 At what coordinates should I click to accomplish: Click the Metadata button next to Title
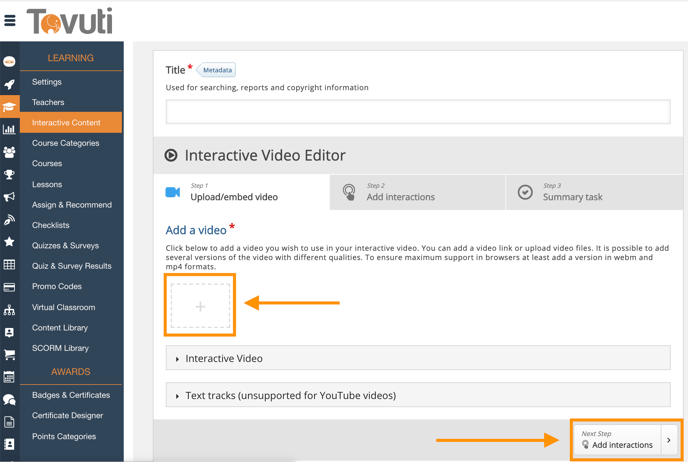[x=217, y=70]
